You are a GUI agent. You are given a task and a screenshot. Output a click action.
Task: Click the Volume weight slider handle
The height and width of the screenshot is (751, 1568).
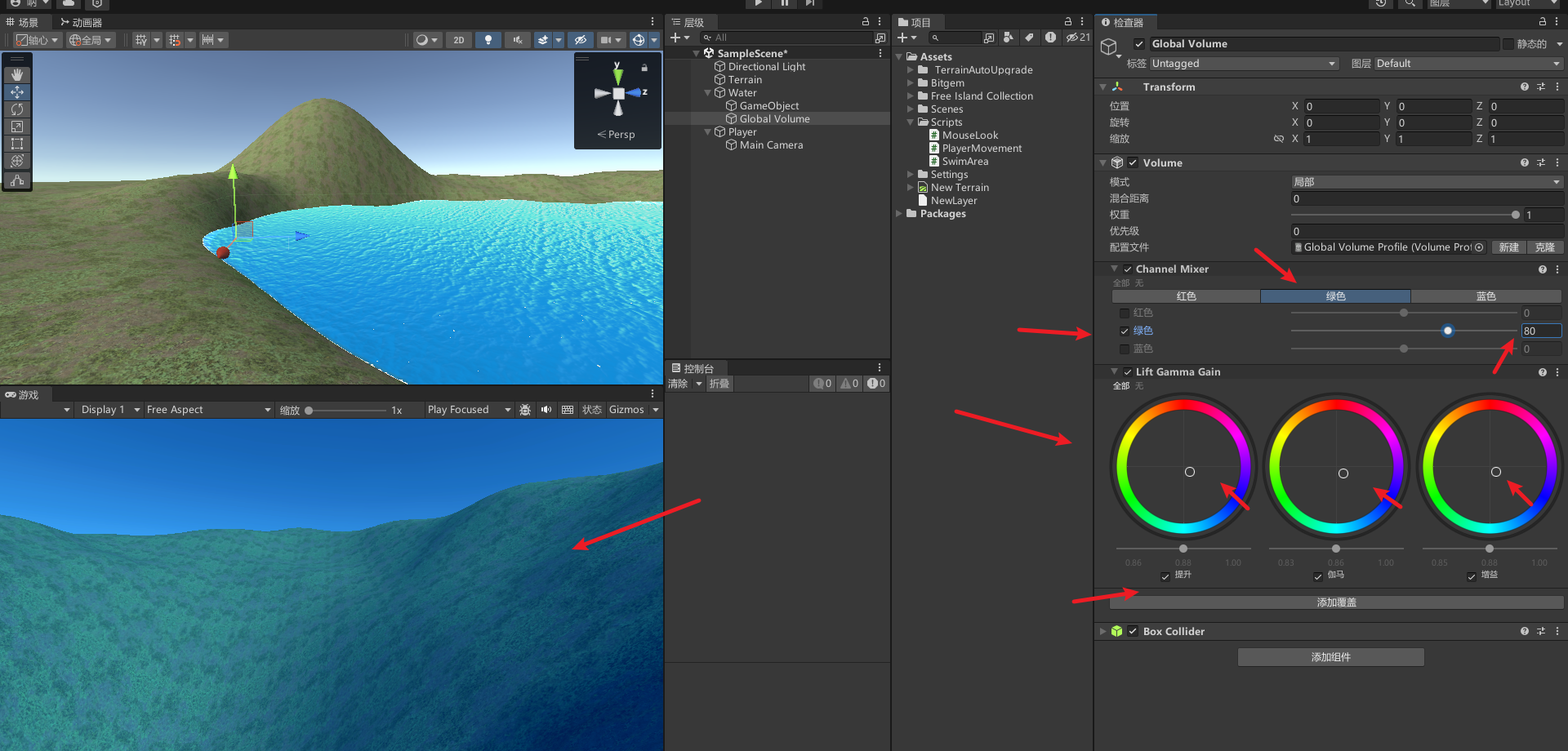pos(1516,216)
